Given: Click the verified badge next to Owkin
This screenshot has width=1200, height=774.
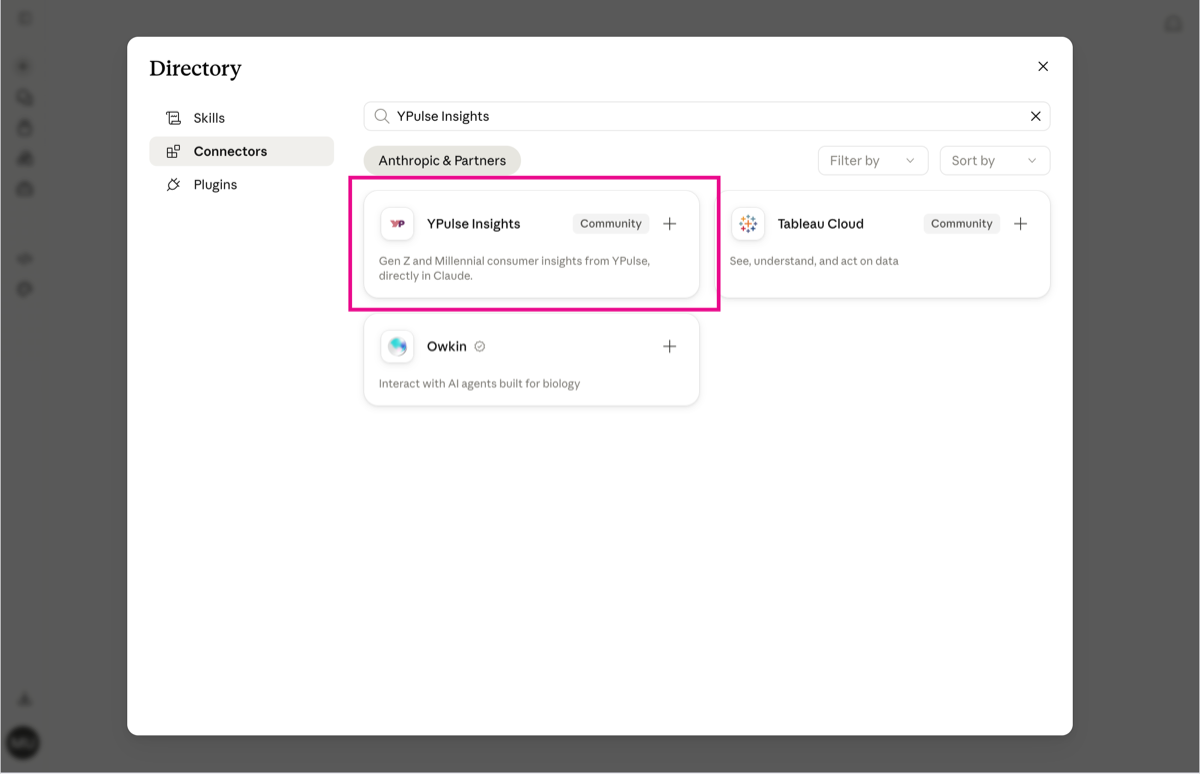Looking at the screenshot, I should [x=480, y=346].
